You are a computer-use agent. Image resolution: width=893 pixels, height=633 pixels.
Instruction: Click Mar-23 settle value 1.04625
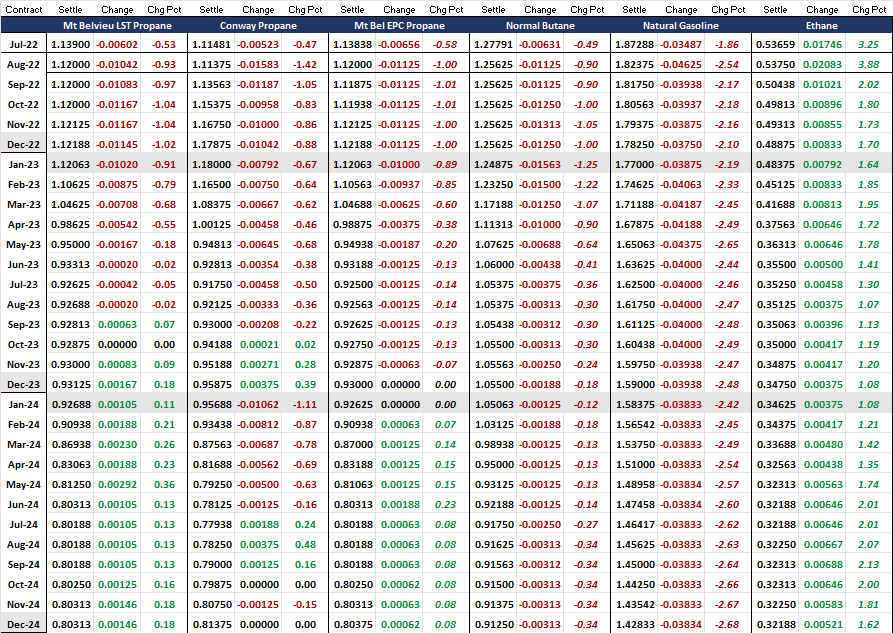click(x=71, y=205)
